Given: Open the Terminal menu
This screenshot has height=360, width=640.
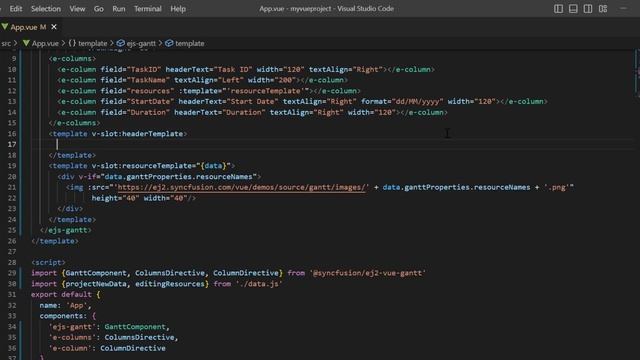Looking at the screenshot, I should (148, 9).
